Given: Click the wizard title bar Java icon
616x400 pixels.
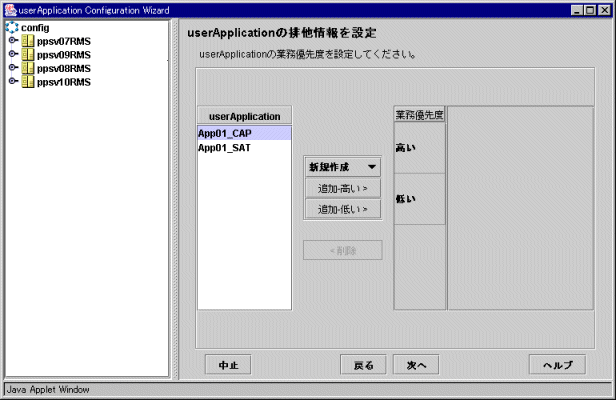Looking at the screenshot, I should [11, 10].
